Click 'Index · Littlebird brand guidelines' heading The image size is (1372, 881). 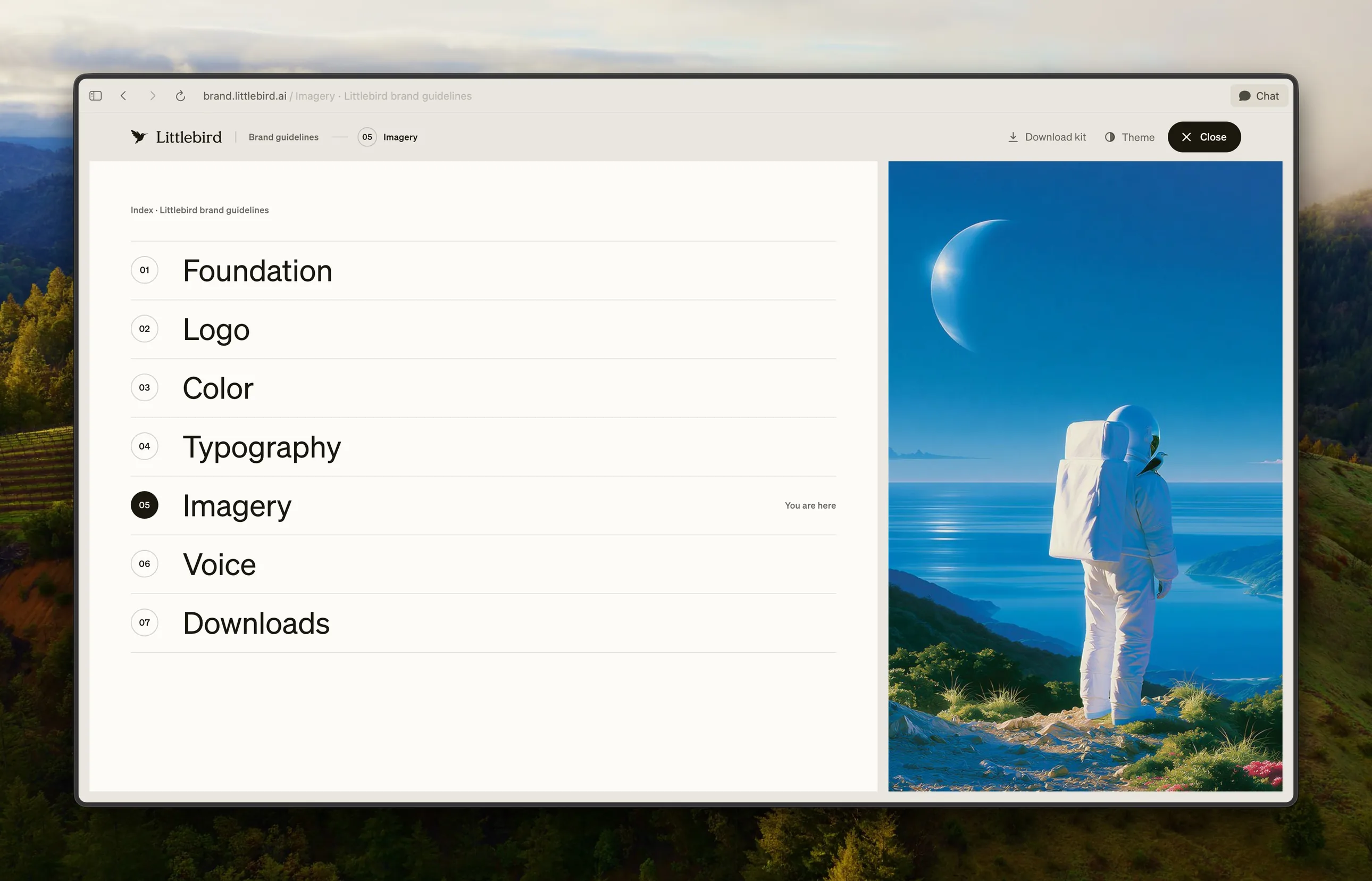click(199, 210)
